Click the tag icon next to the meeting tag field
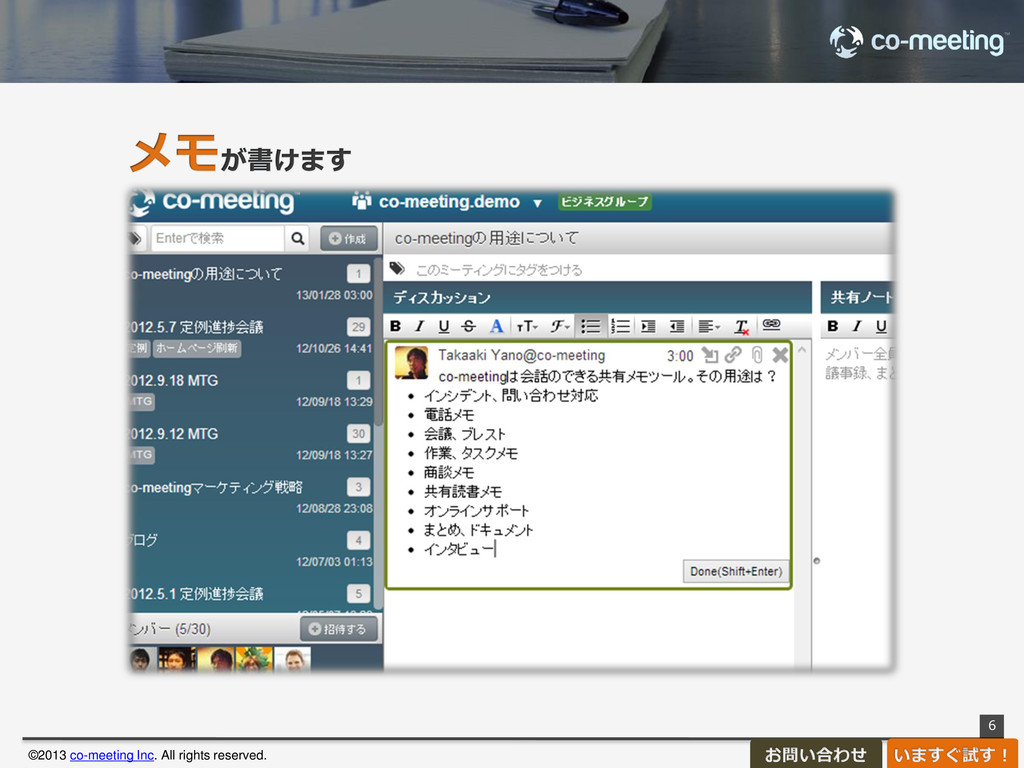This screenshot has height=768, width=1024. [x=397, y=268]
